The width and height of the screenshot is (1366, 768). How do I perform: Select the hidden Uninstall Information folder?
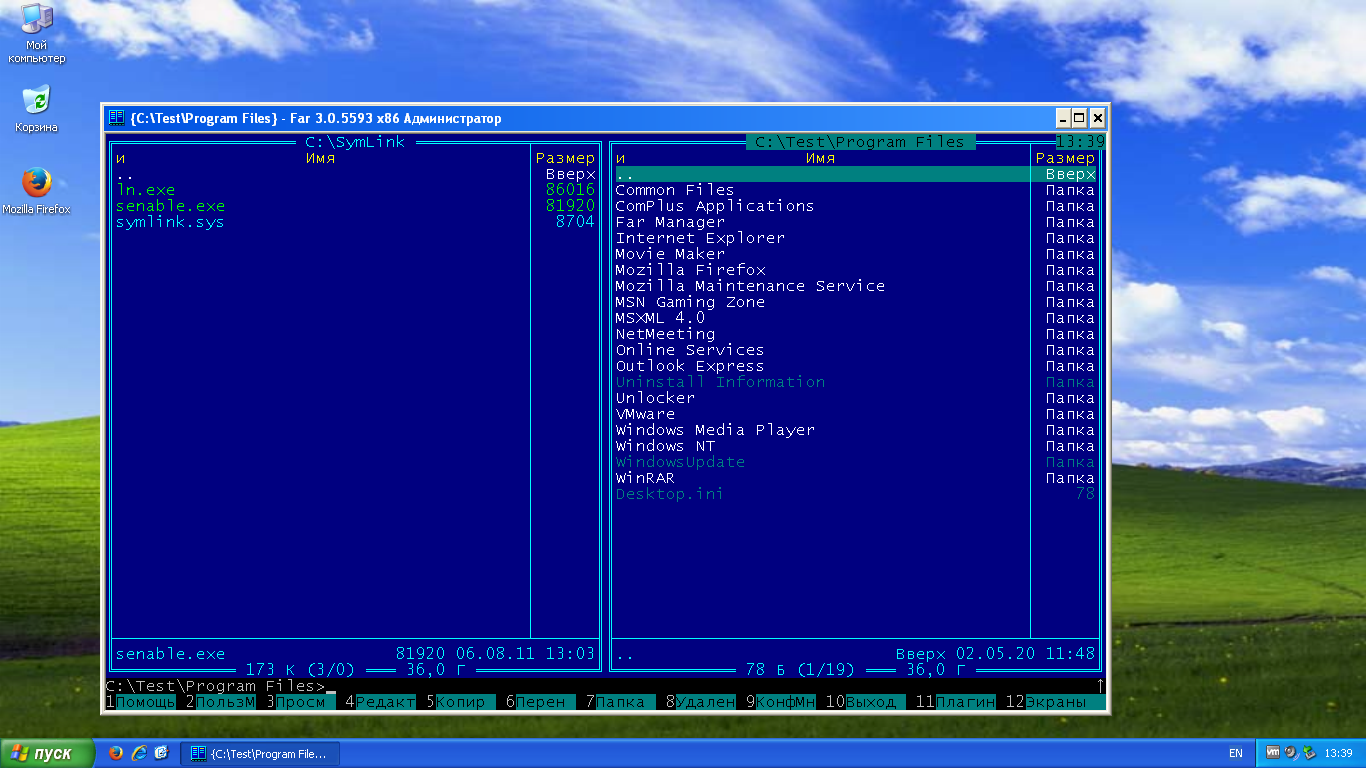coord(721,382)
